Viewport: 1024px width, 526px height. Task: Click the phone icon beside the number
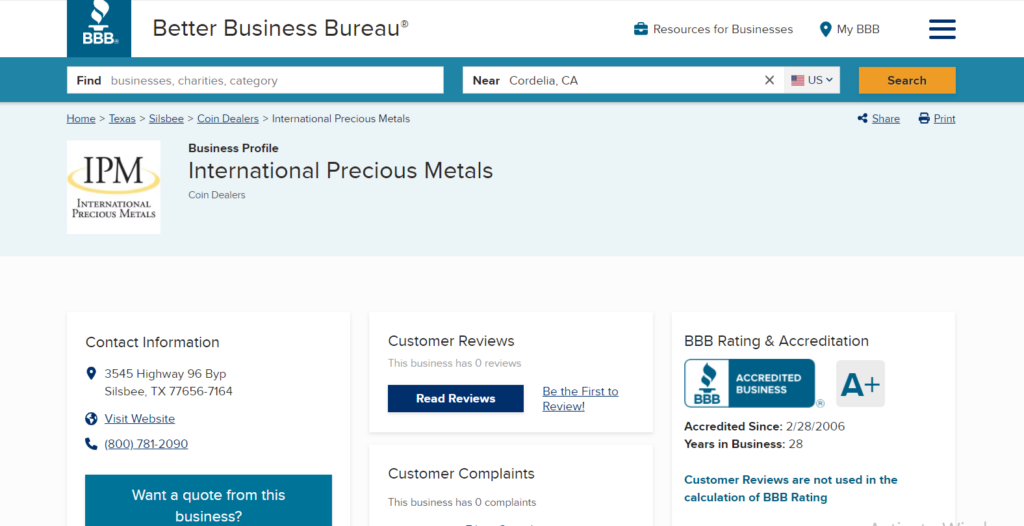pos(91,444)
